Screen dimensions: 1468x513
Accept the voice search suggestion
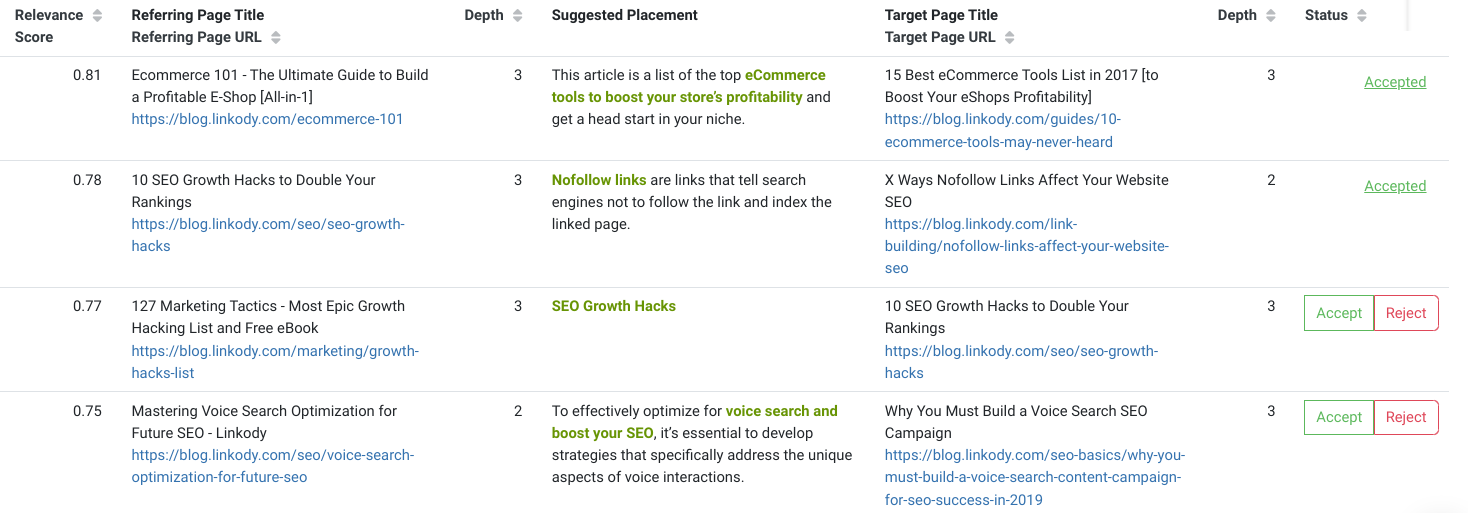click(x=1338, y=417)
